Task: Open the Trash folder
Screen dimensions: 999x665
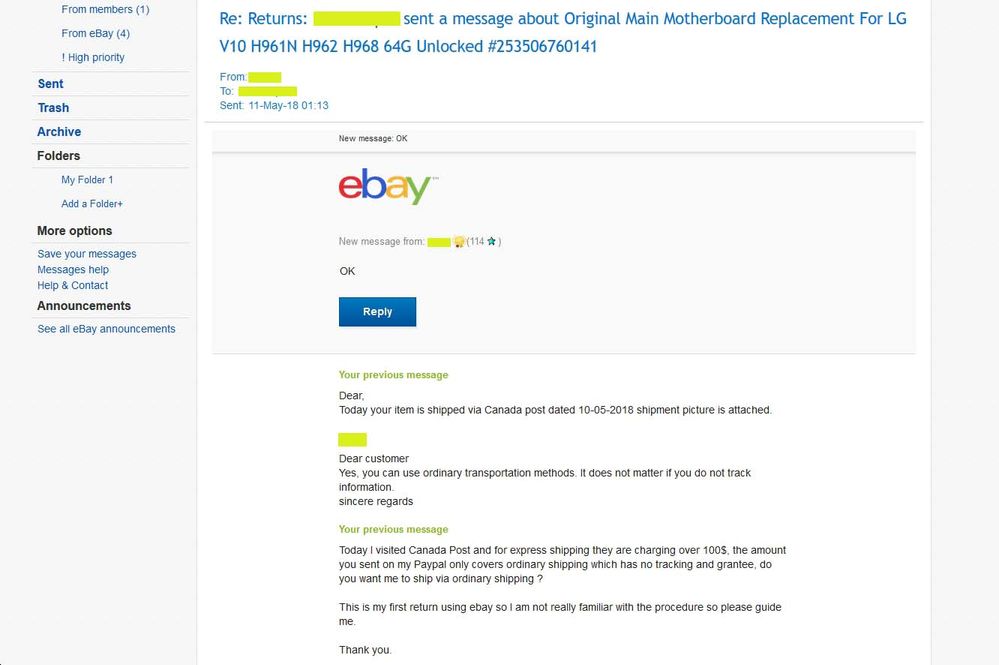Action: click(x=53, y=108)
